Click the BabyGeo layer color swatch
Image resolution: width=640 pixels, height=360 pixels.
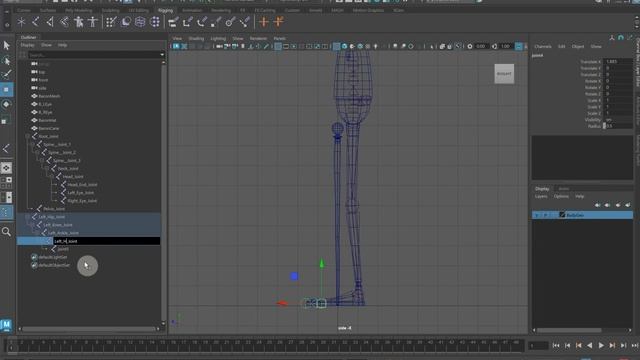[562, 215]
